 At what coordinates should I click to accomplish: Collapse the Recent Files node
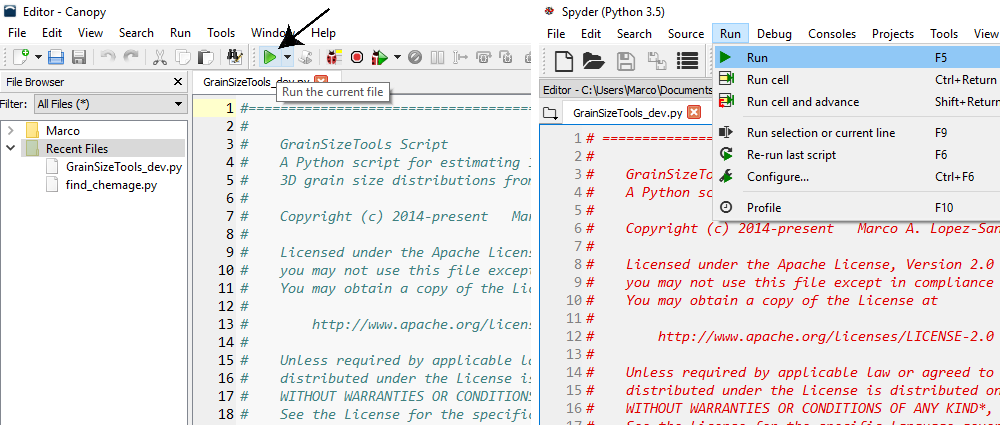click(10, 149)
